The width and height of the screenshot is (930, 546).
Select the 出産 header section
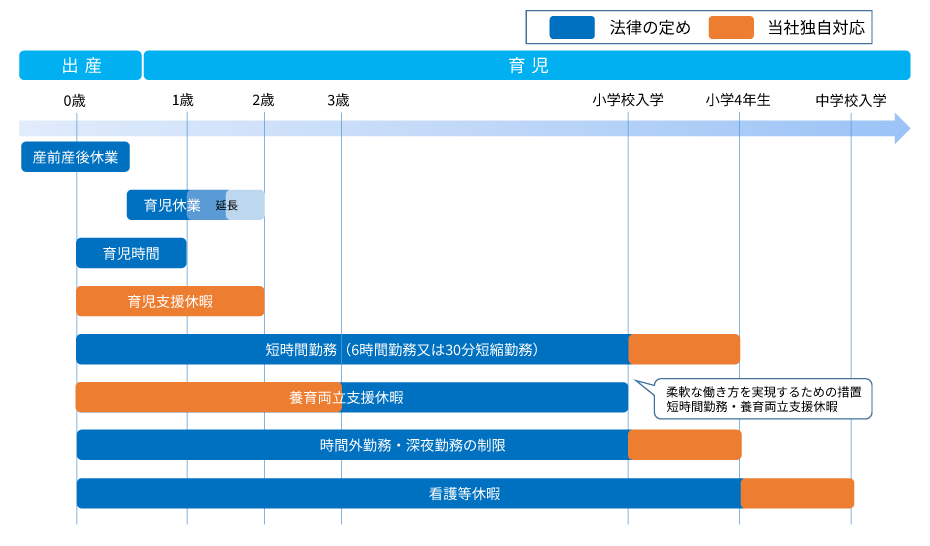pyautogui.click(x=80, y=66)
